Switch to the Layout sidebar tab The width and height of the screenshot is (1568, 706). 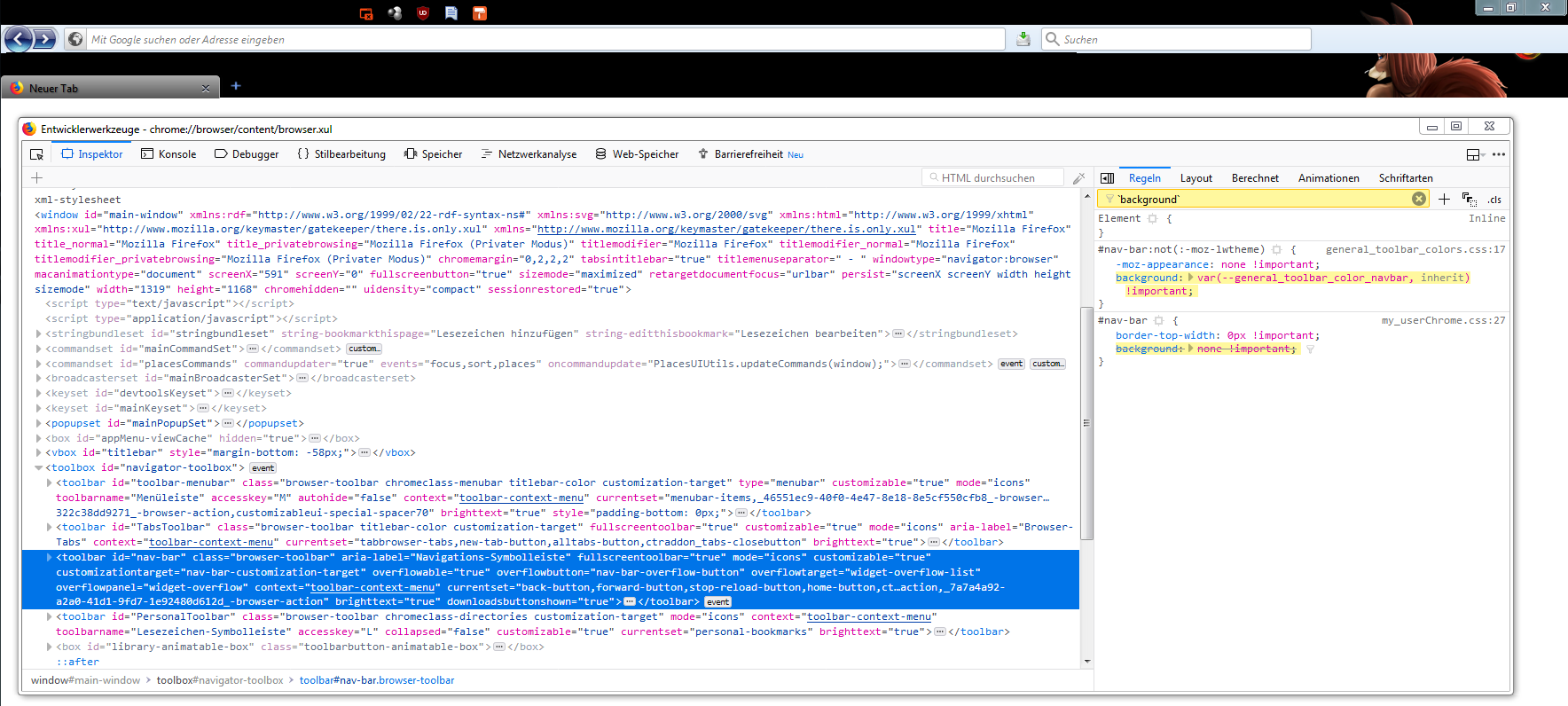(1196, 178)
